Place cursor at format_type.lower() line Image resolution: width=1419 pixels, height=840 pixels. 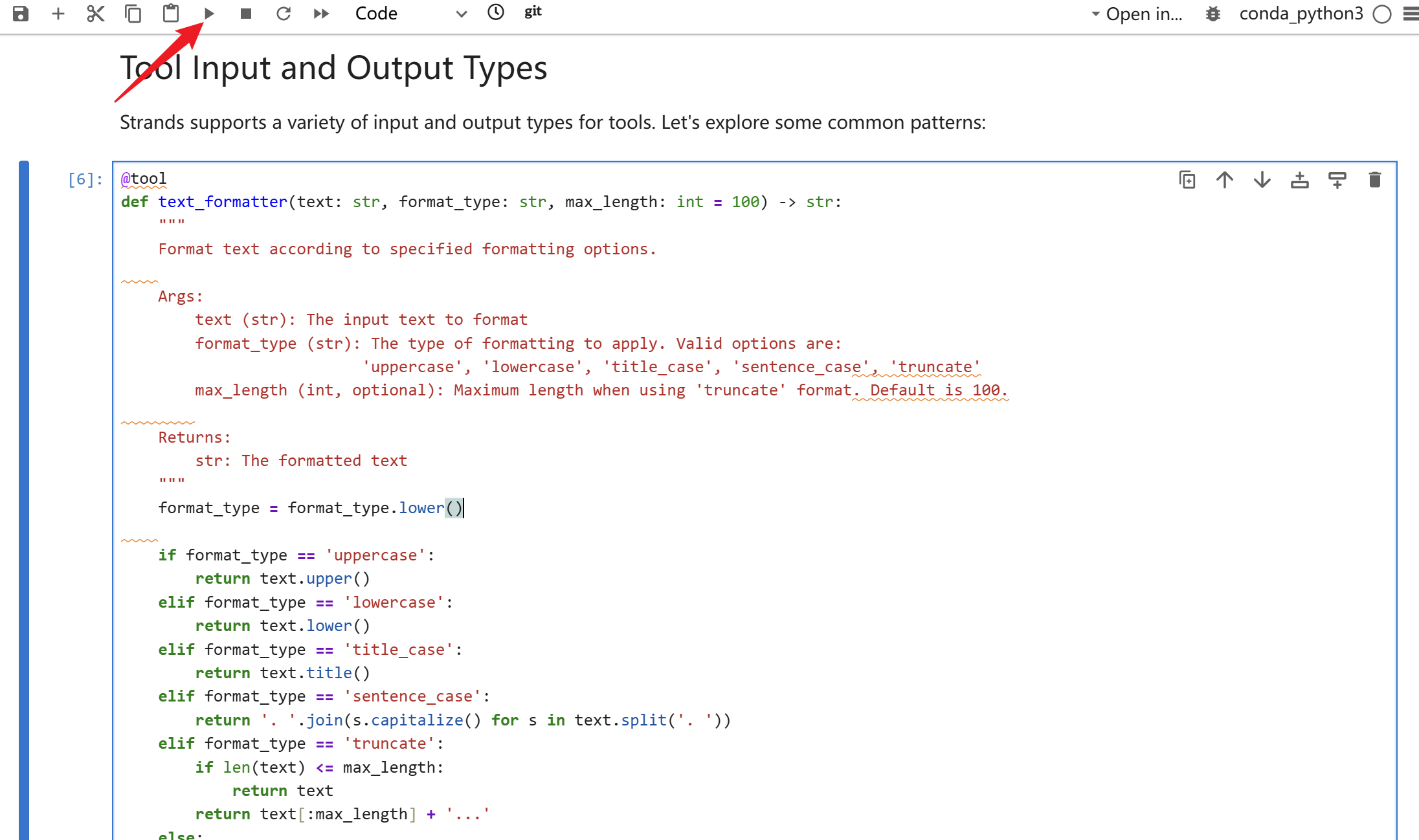point(311,508)
